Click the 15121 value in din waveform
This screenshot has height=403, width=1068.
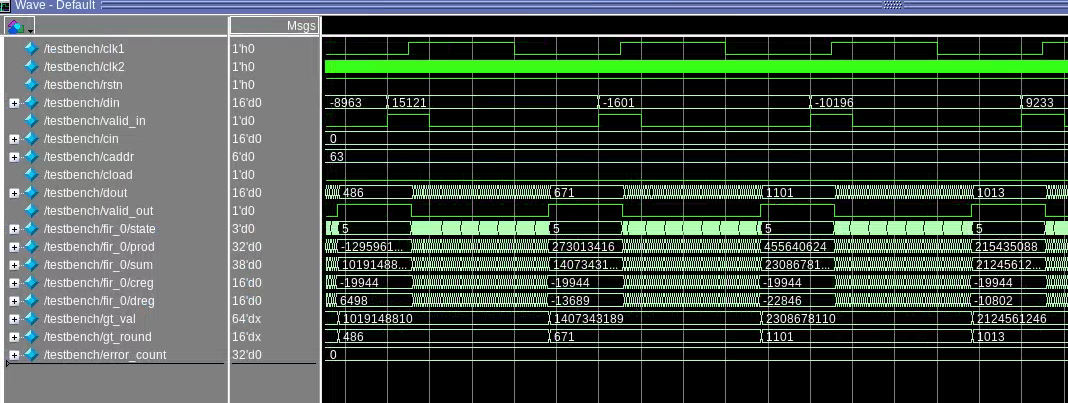coord(410,103)
